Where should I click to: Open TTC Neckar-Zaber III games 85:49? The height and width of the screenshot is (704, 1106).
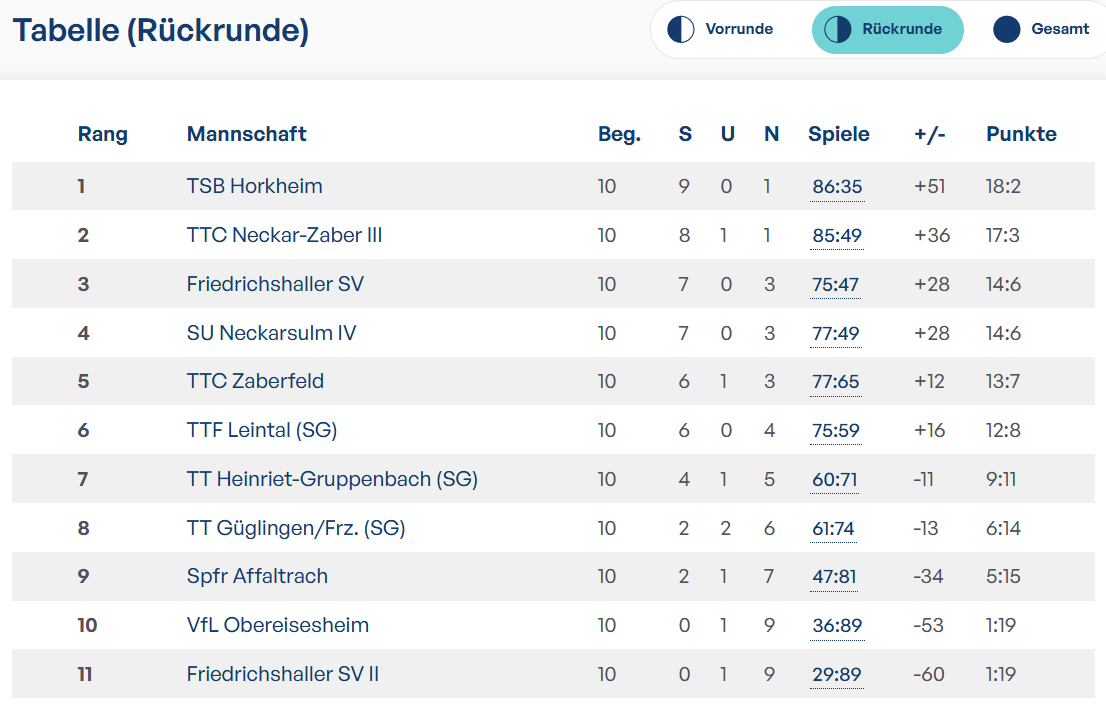coord(837,236)
